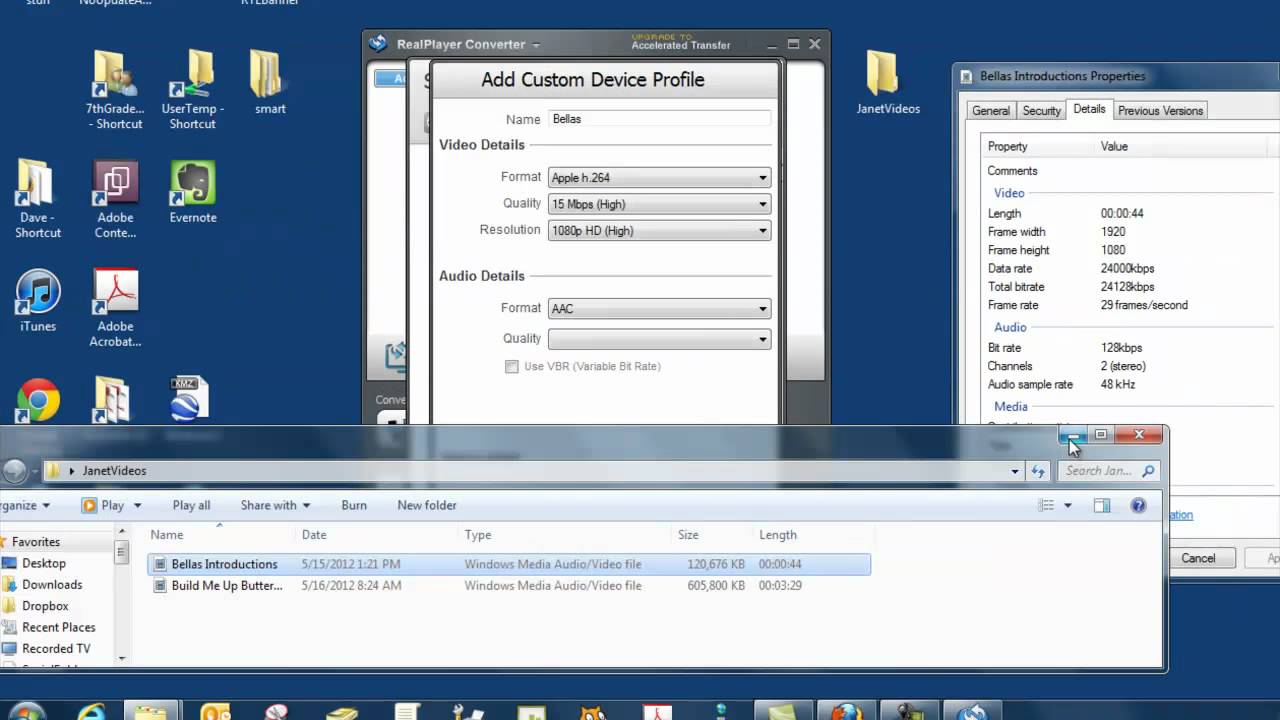
Task: Click the Search JanetVideos box
Action: point(1109,471)
